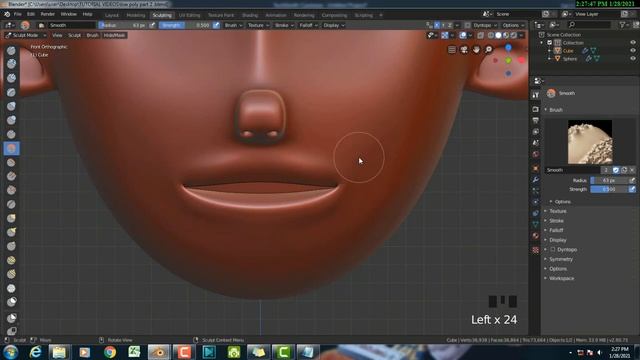Toggle Z axis symmetry in header

coord(450,25)
